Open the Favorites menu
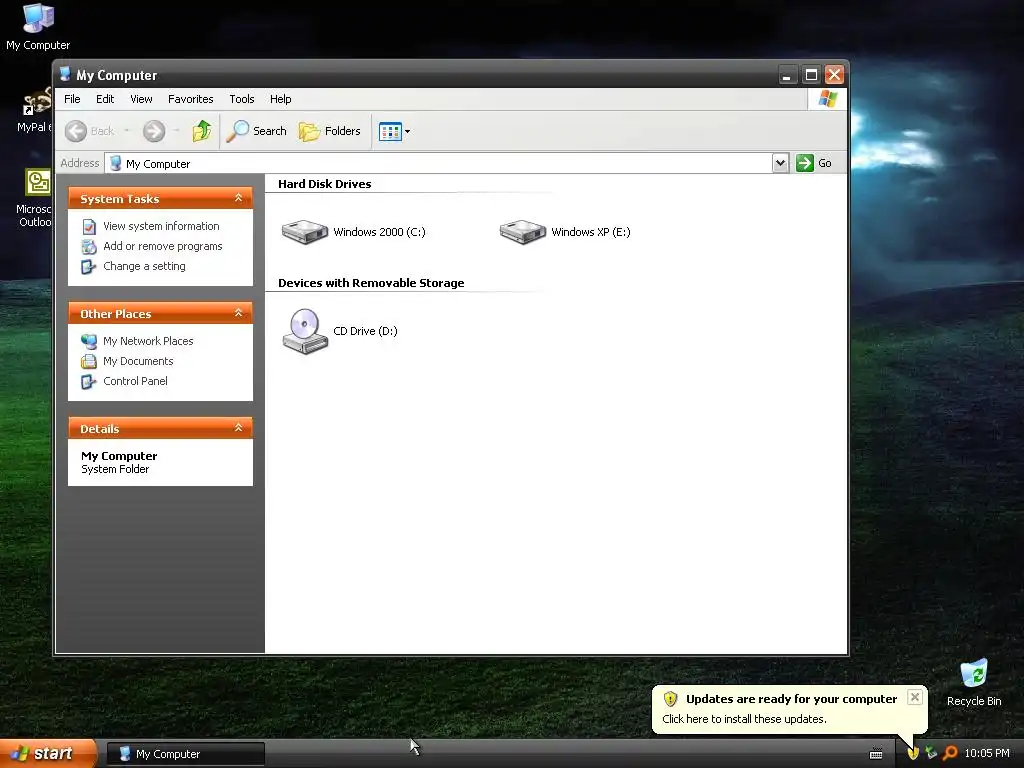The width and height of the screenshot is (1024, 768). tap(191, 99)
